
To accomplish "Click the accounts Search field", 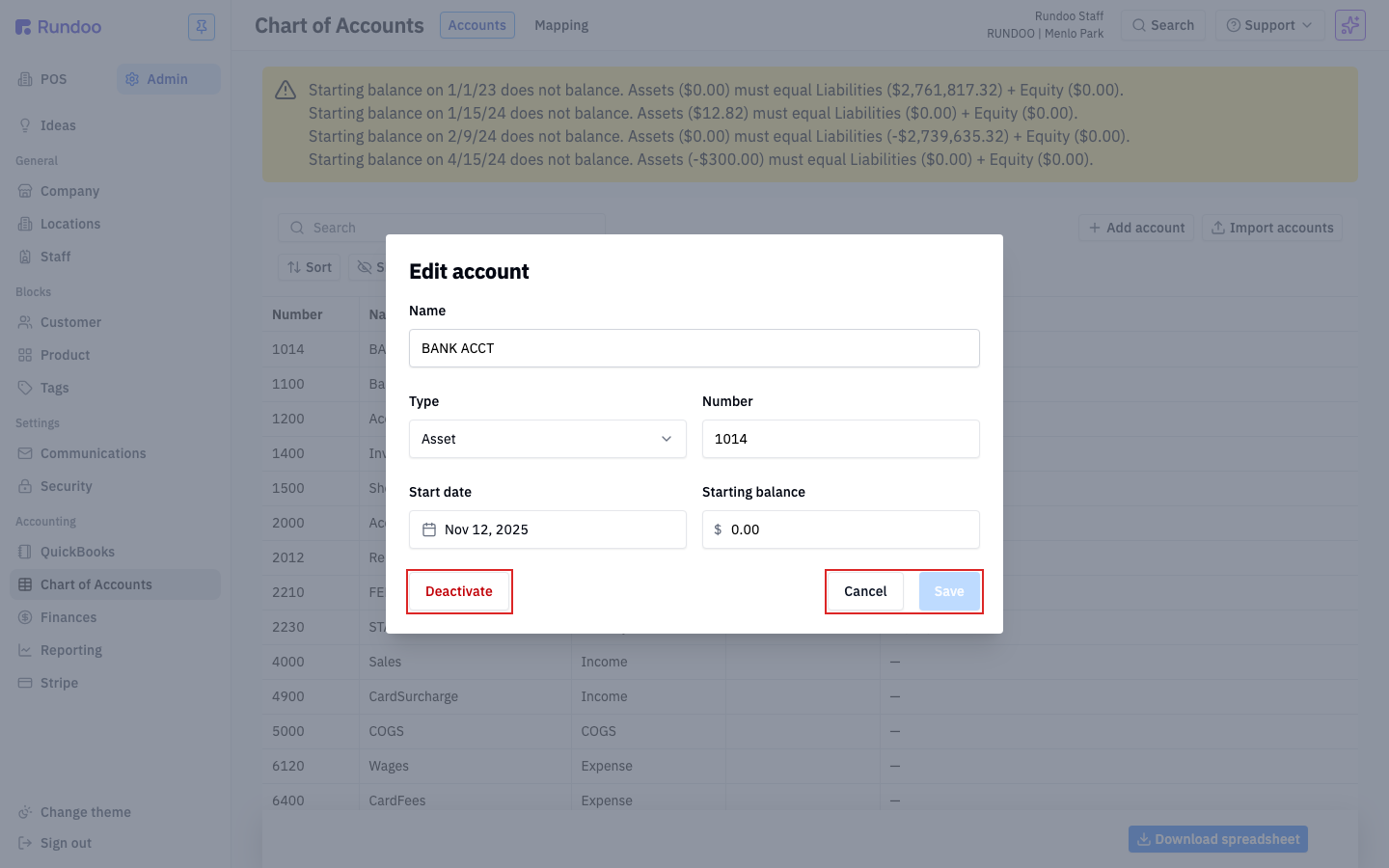I will tap(442, 228).
